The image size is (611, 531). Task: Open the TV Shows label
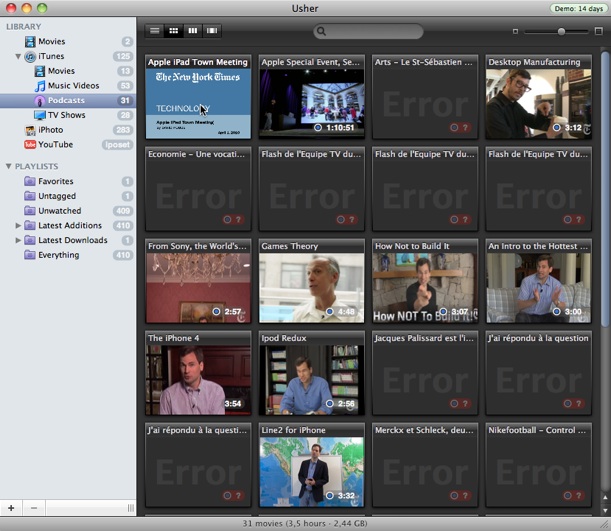[66, 115]
